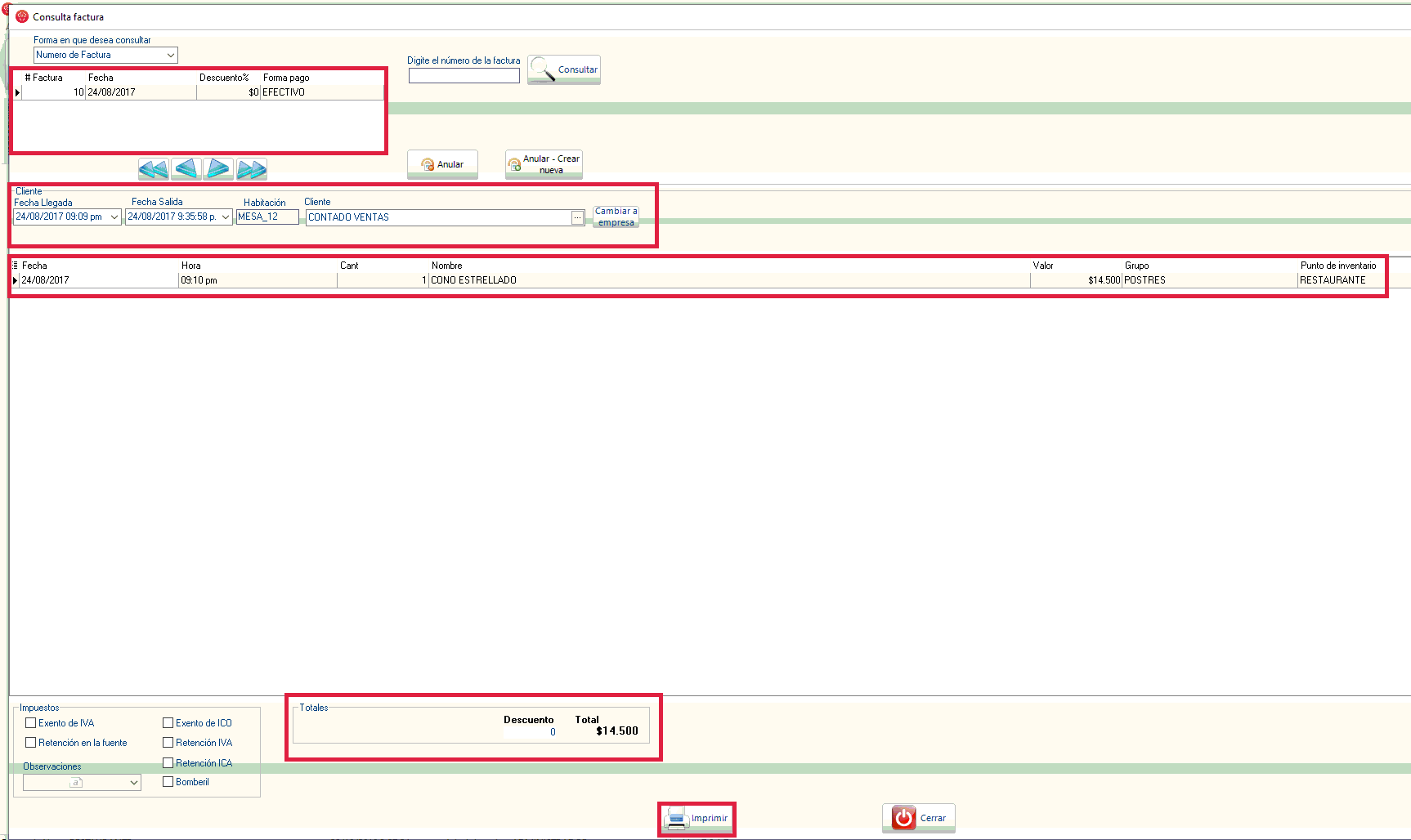
Task: Click previous invoice navigation arrow
Action: (186, 169)
